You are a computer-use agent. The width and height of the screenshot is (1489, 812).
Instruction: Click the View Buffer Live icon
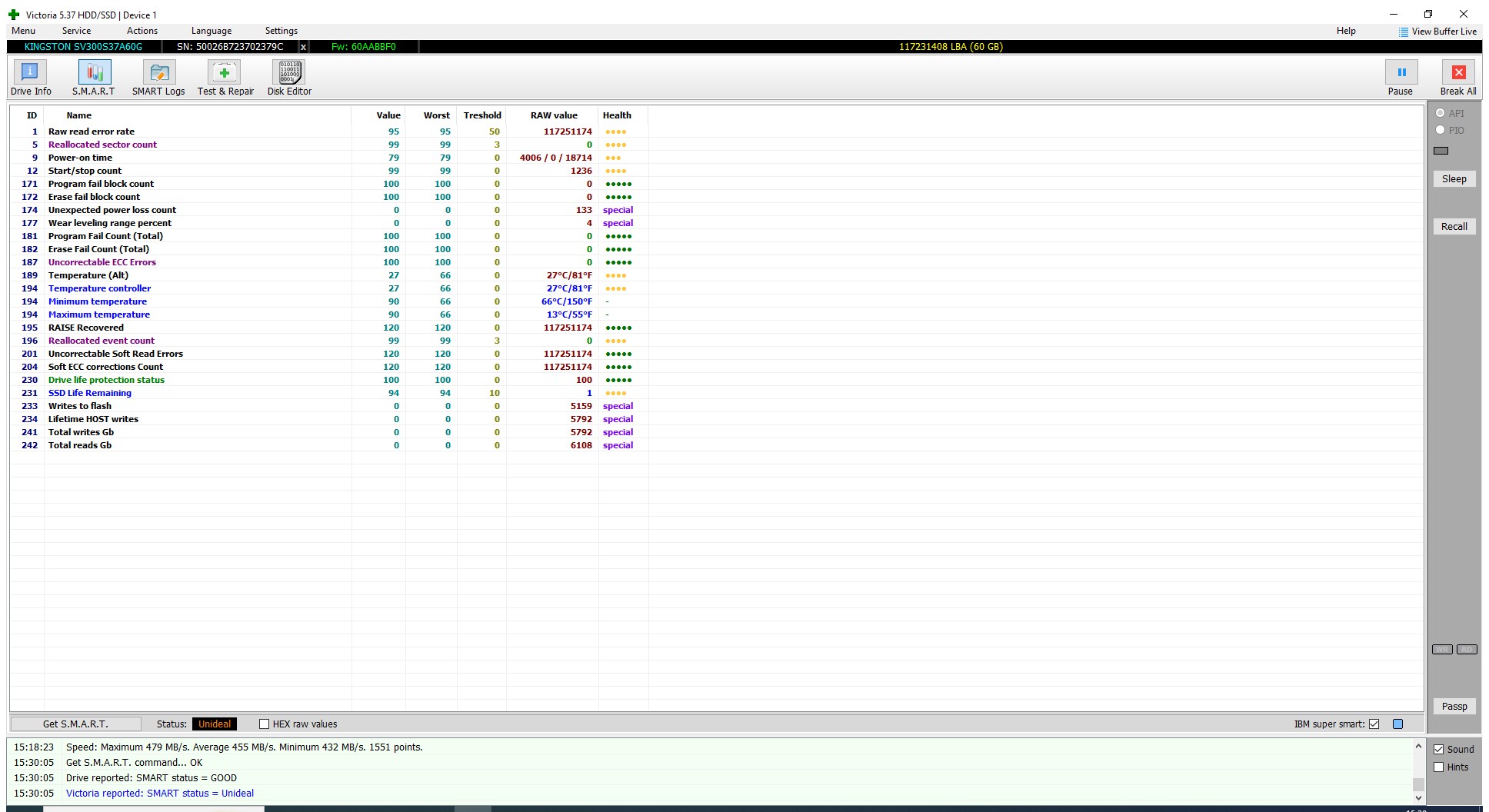pos(1404,32)
